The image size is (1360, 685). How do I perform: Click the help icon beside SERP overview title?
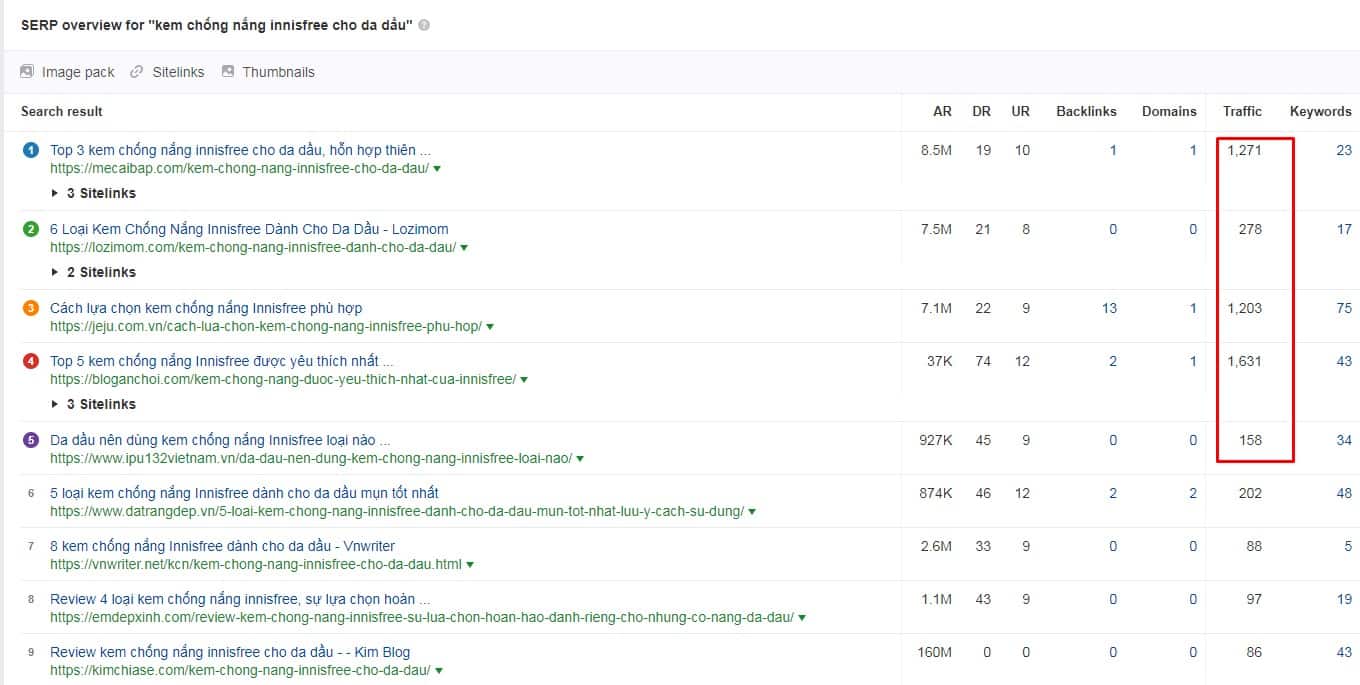(x=424, y=25)
